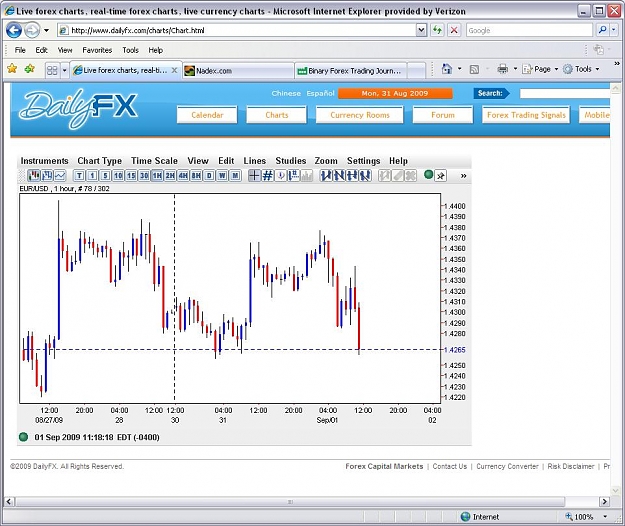Expand chart toolbar overflow chevron

(x=464, y=176)
